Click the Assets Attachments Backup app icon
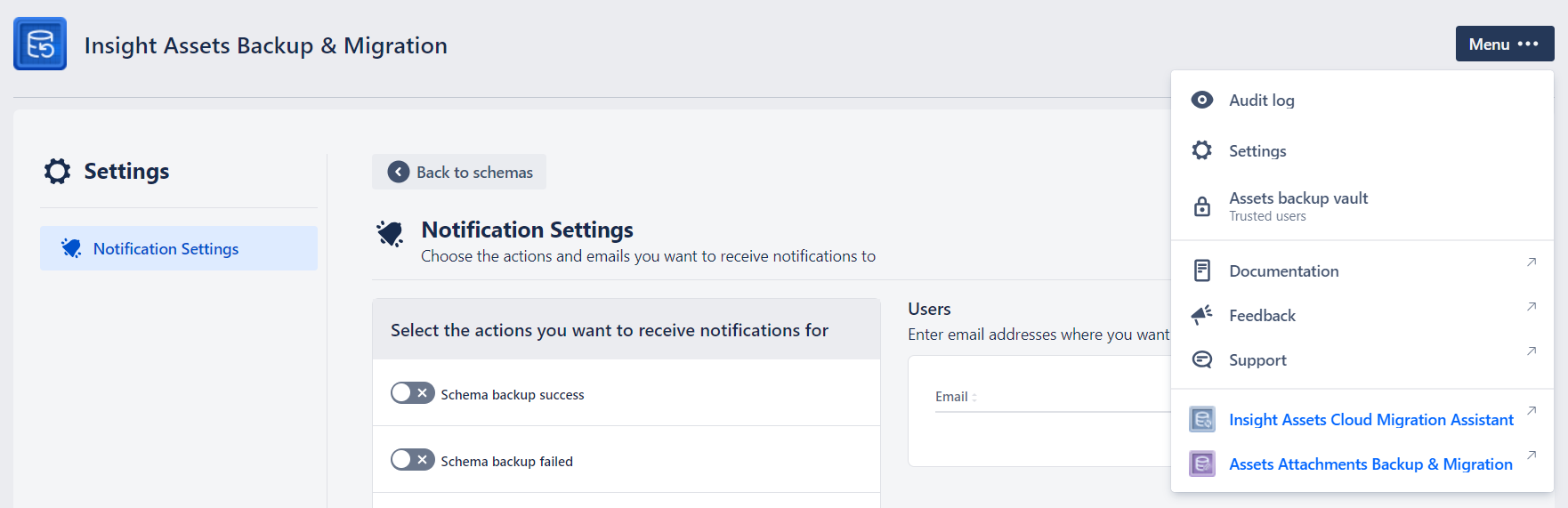The image size is (1568, 508). coord(1202,464)
